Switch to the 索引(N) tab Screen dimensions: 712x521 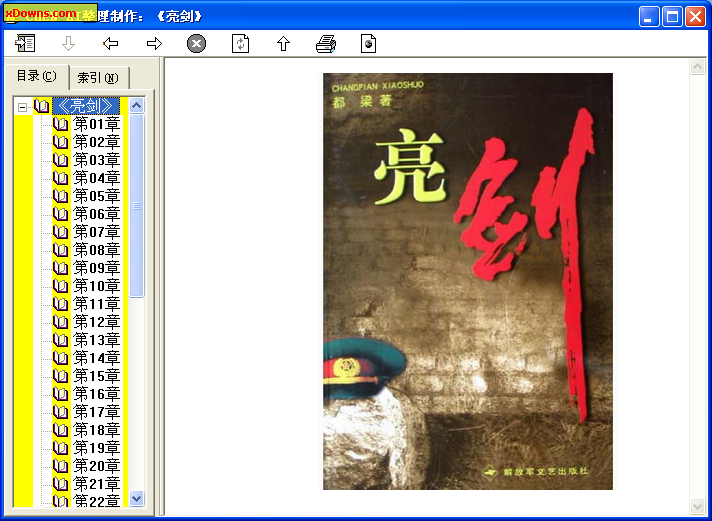coord(98,78)
